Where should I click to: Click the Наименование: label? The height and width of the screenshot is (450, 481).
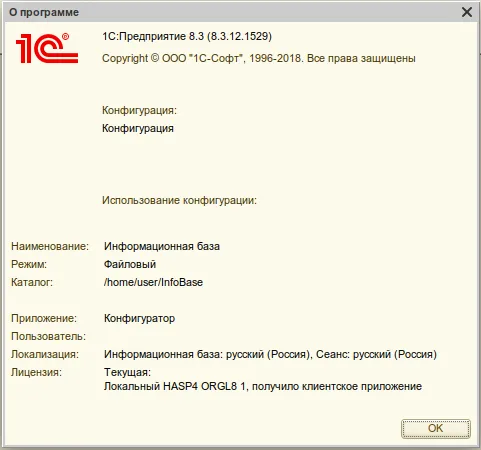point(50,246)
